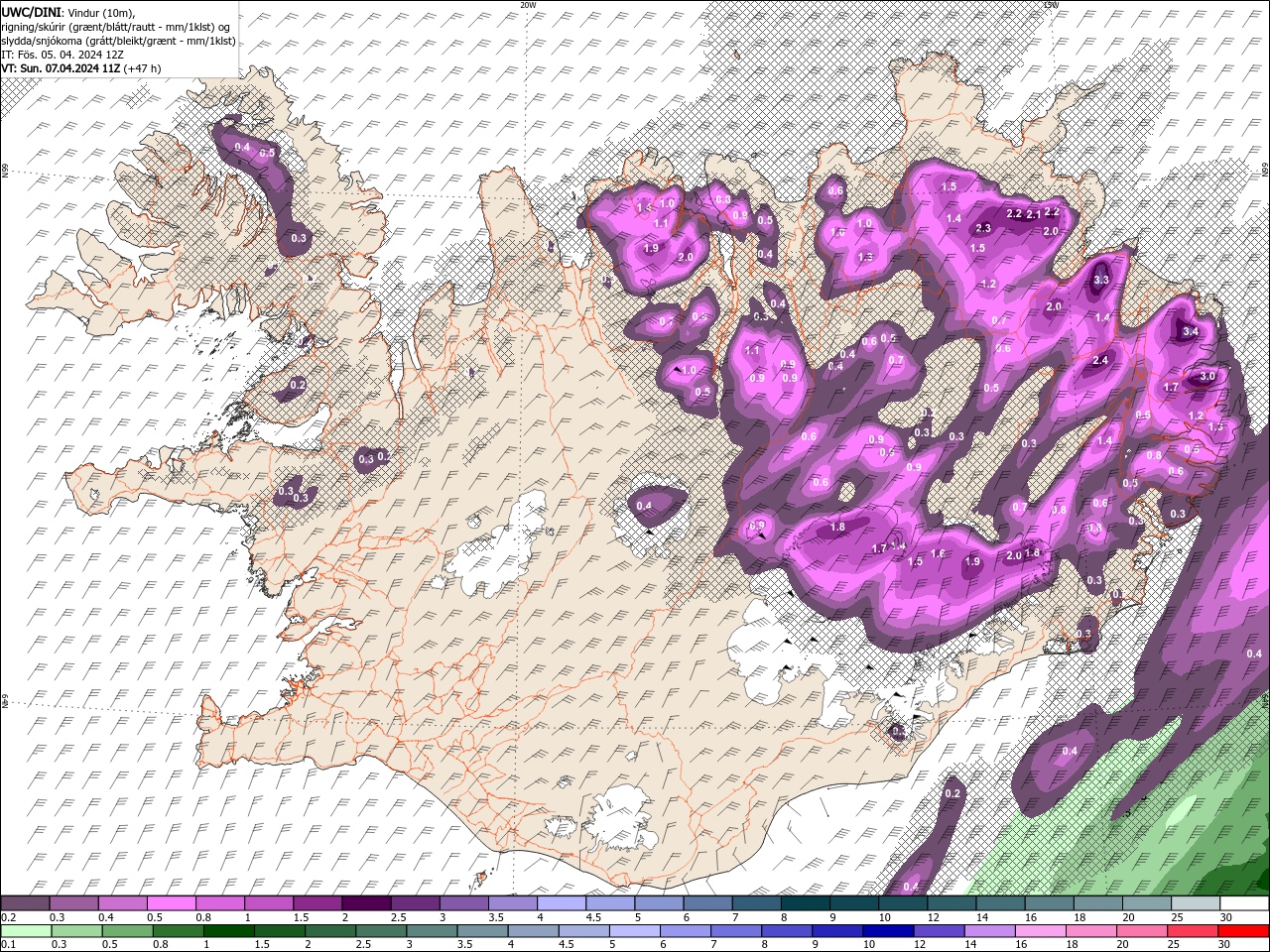Pick the 0.4–0.5 swatch in the purple scale
The width and height of the screenshot is (1270, 952).
click(x=122, y=903)
